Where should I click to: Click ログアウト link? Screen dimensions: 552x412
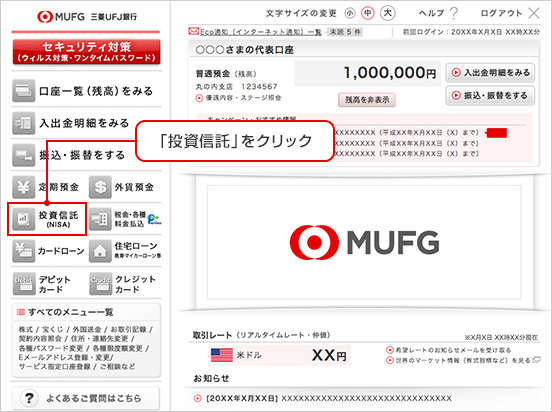501,13
